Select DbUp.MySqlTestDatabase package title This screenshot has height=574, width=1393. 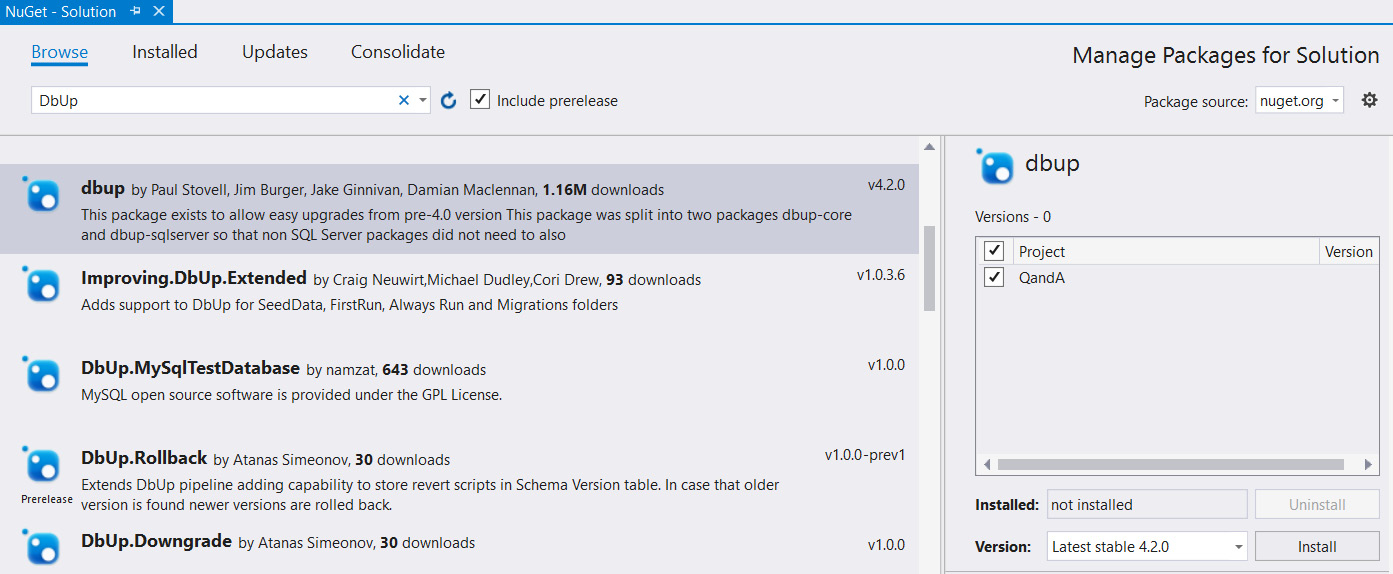pyautogui.click(x=190, y=368)
